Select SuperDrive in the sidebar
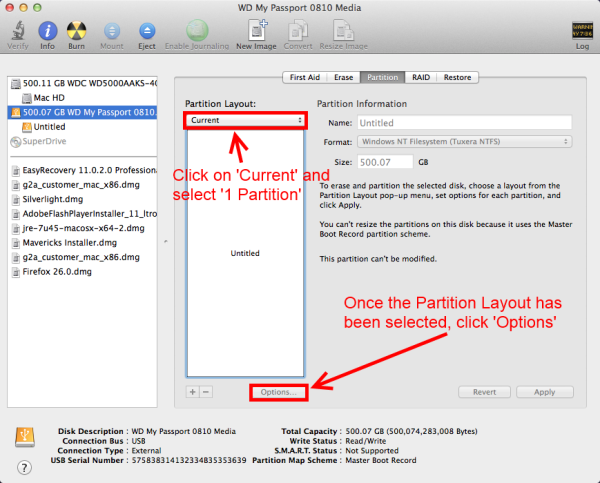The width and height of the screenshot is (600, 483). (x=82, y=141)
